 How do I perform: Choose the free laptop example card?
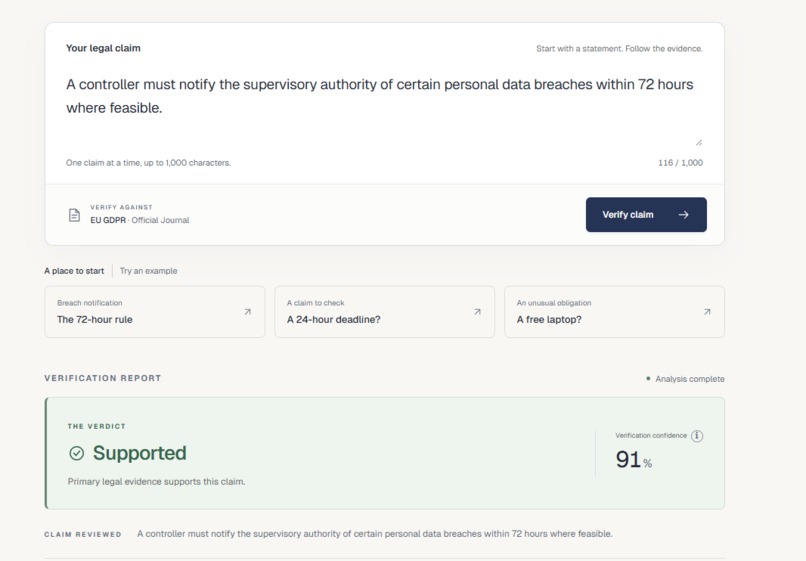614,312
